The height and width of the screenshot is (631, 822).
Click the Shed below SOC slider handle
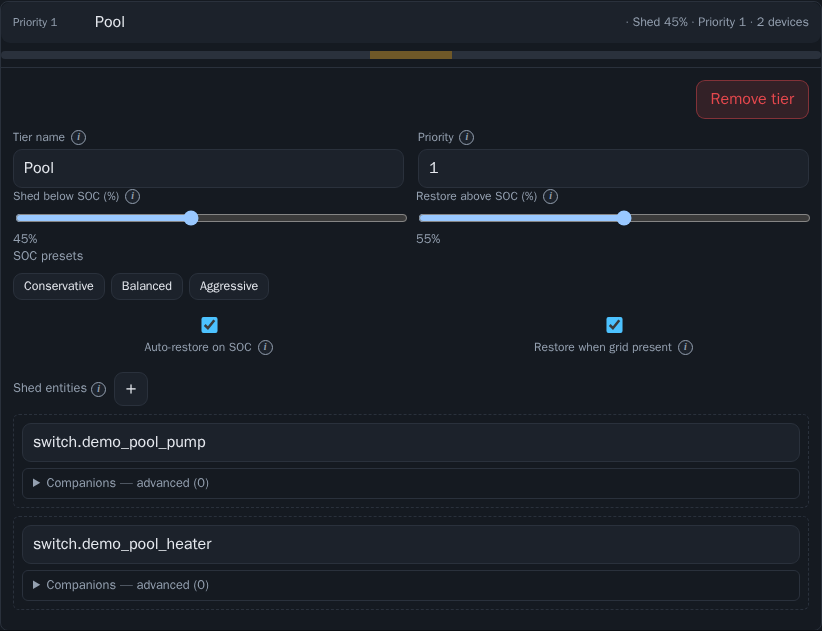(191, 218)
